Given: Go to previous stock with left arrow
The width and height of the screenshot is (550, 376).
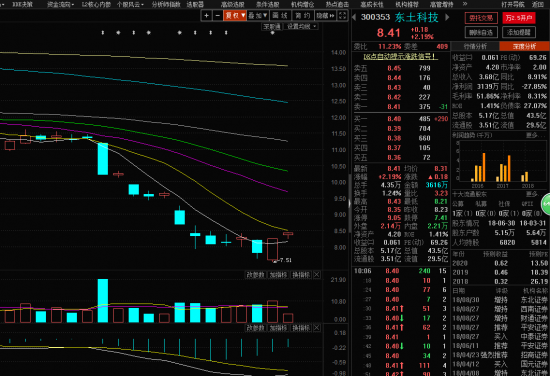Looking at the screenshot, I should (354, 17).
